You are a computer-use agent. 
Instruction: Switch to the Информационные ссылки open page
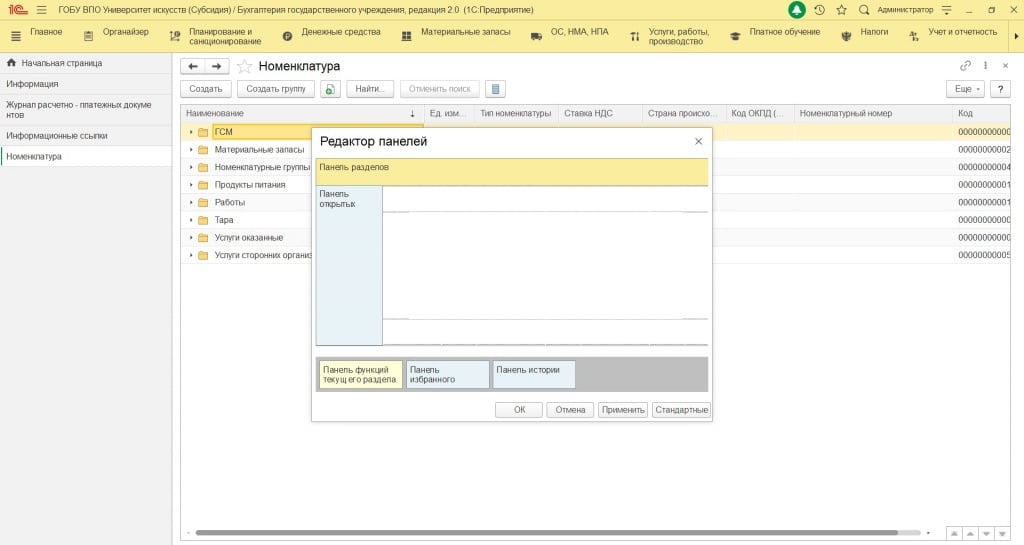point(57,135)
